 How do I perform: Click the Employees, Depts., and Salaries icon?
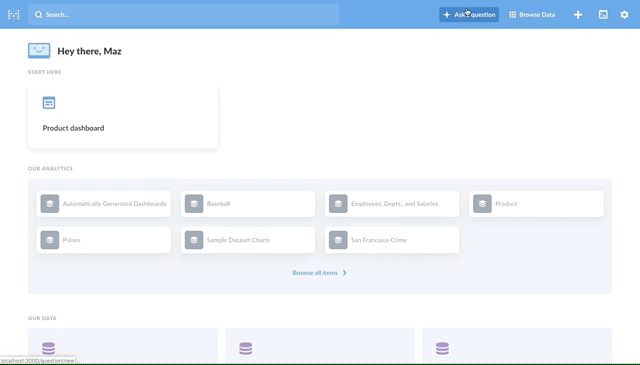pos(338,204)
